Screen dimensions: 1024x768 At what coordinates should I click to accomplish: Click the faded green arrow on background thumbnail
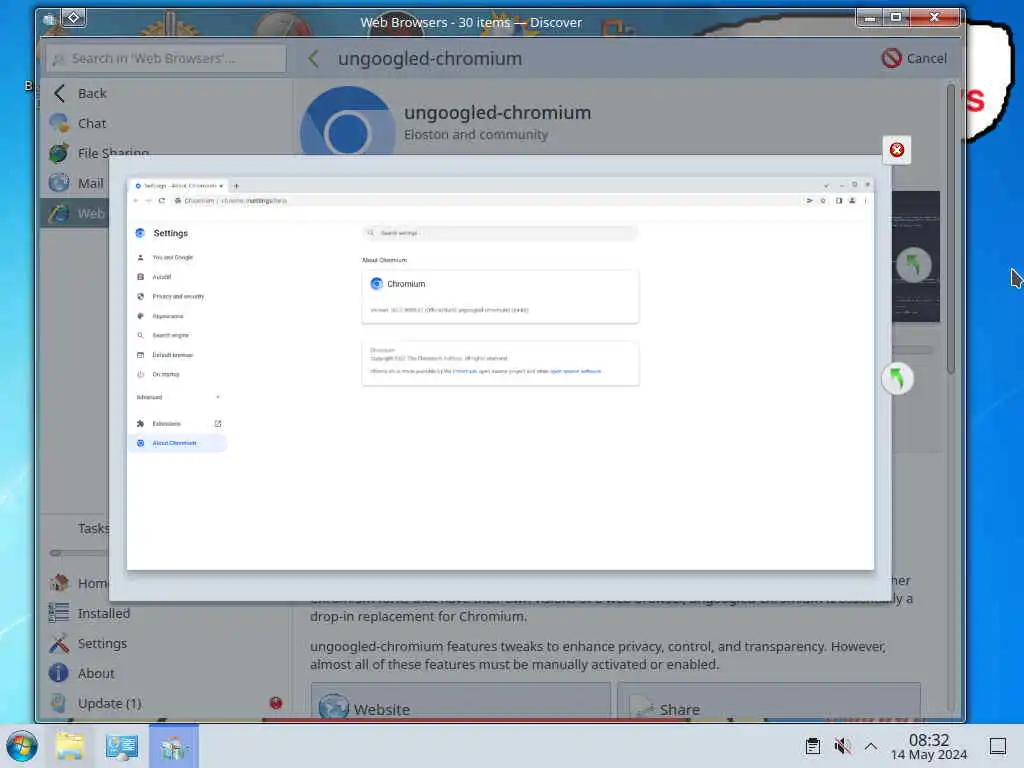pyautogui.click(x=913, y=265)
